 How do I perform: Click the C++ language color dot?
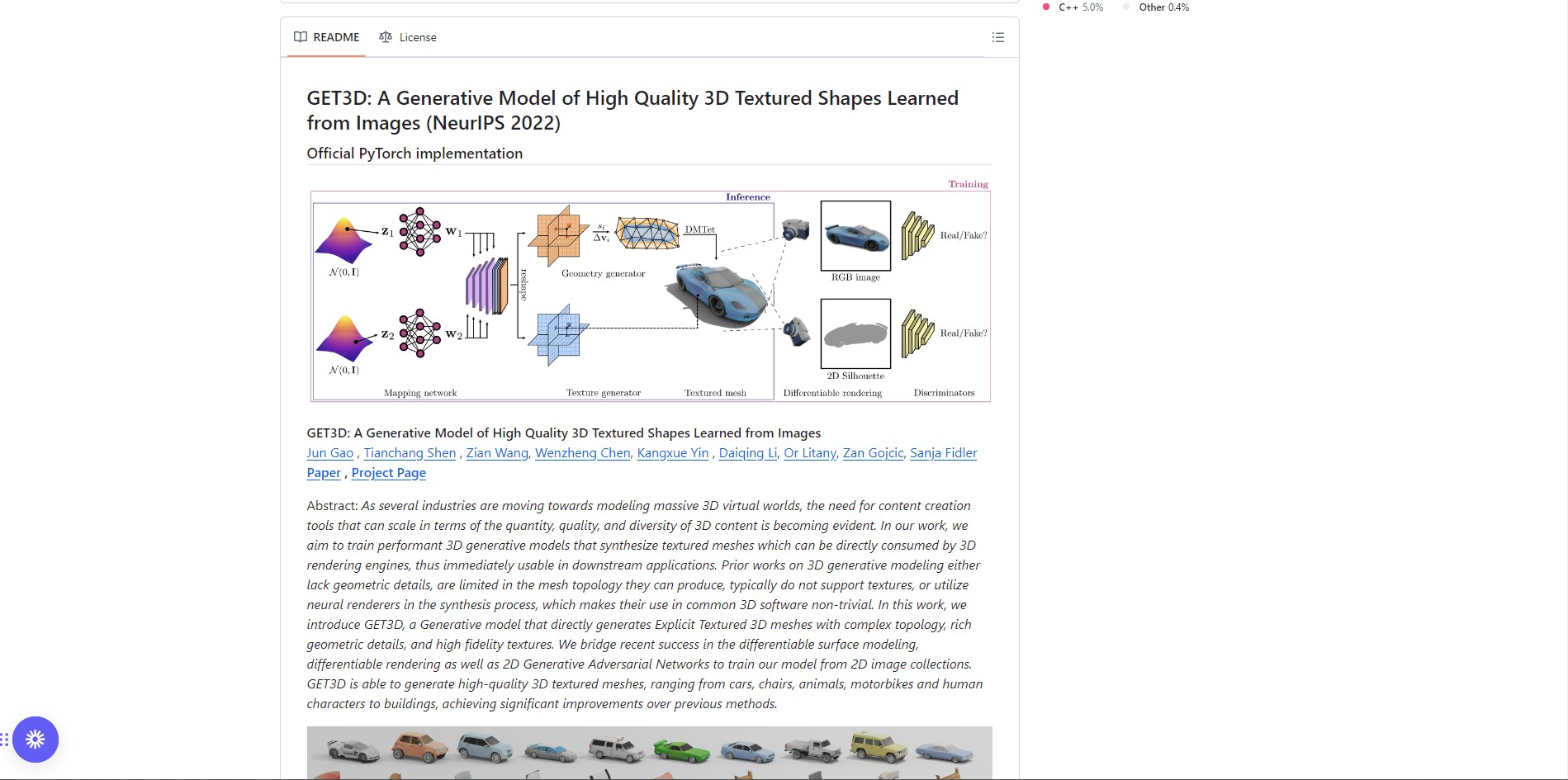tap(1046, 7)
